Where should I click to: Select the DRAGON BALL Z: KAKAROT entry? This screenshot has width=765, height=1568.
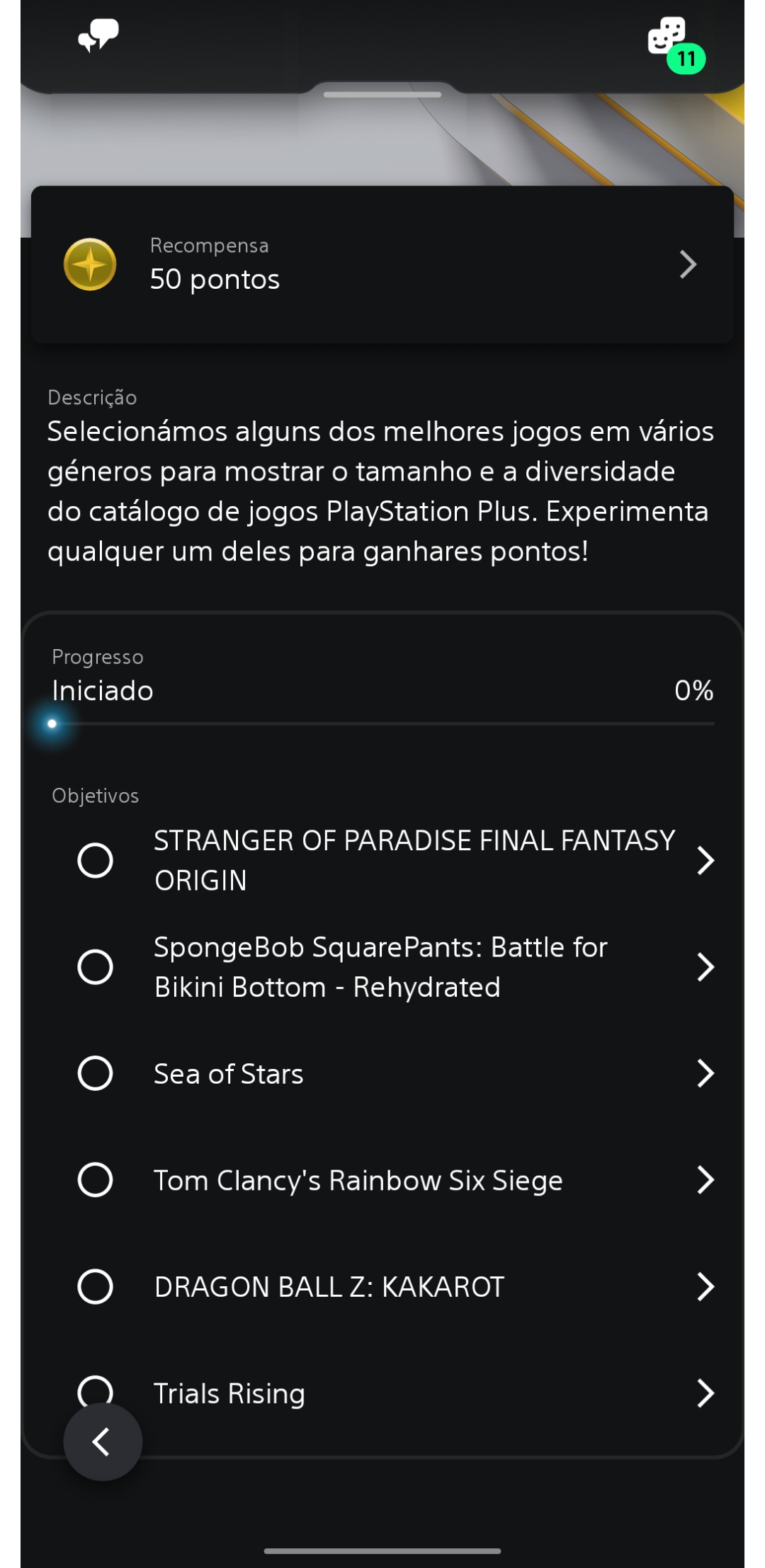(x=329, y=1286)
